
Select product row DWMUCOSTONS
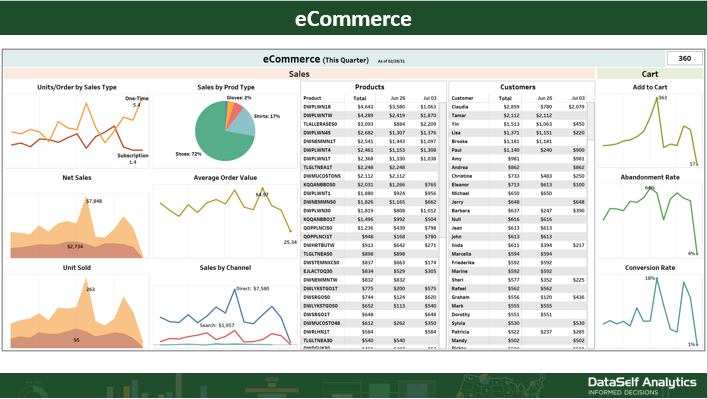(370, 176)
